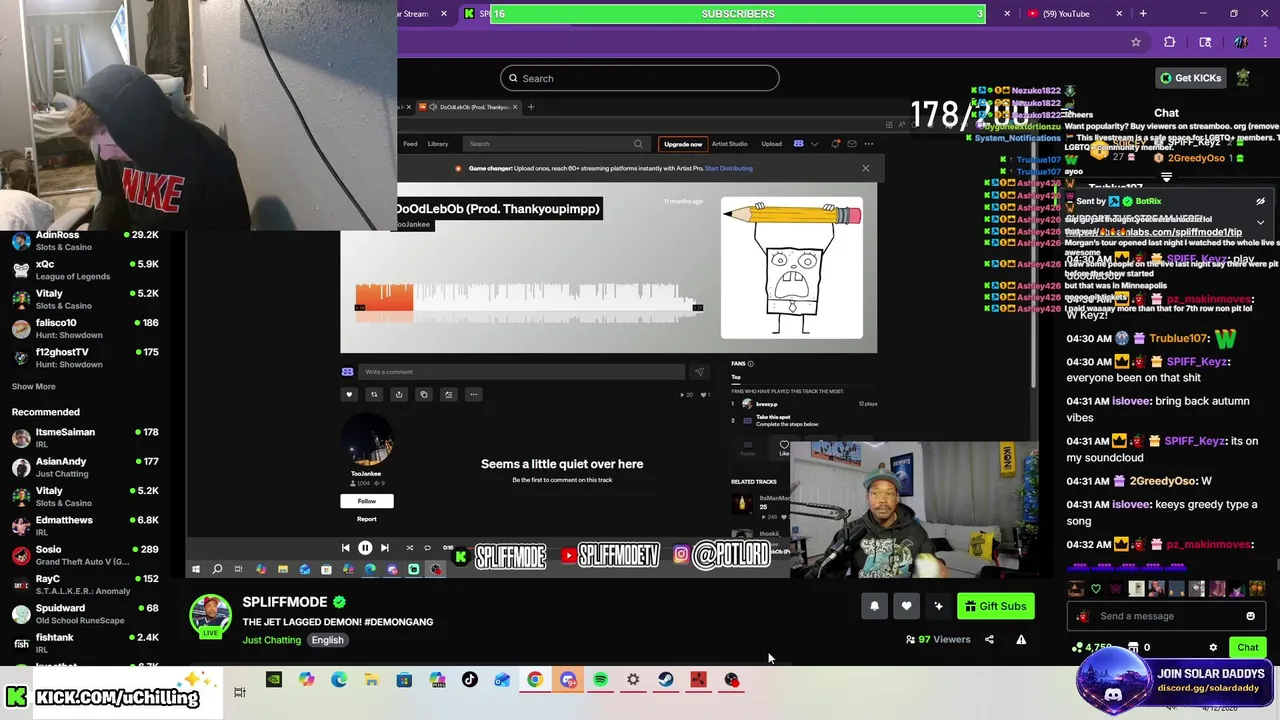Open Sosio recommended channel

tap(85, 555)
